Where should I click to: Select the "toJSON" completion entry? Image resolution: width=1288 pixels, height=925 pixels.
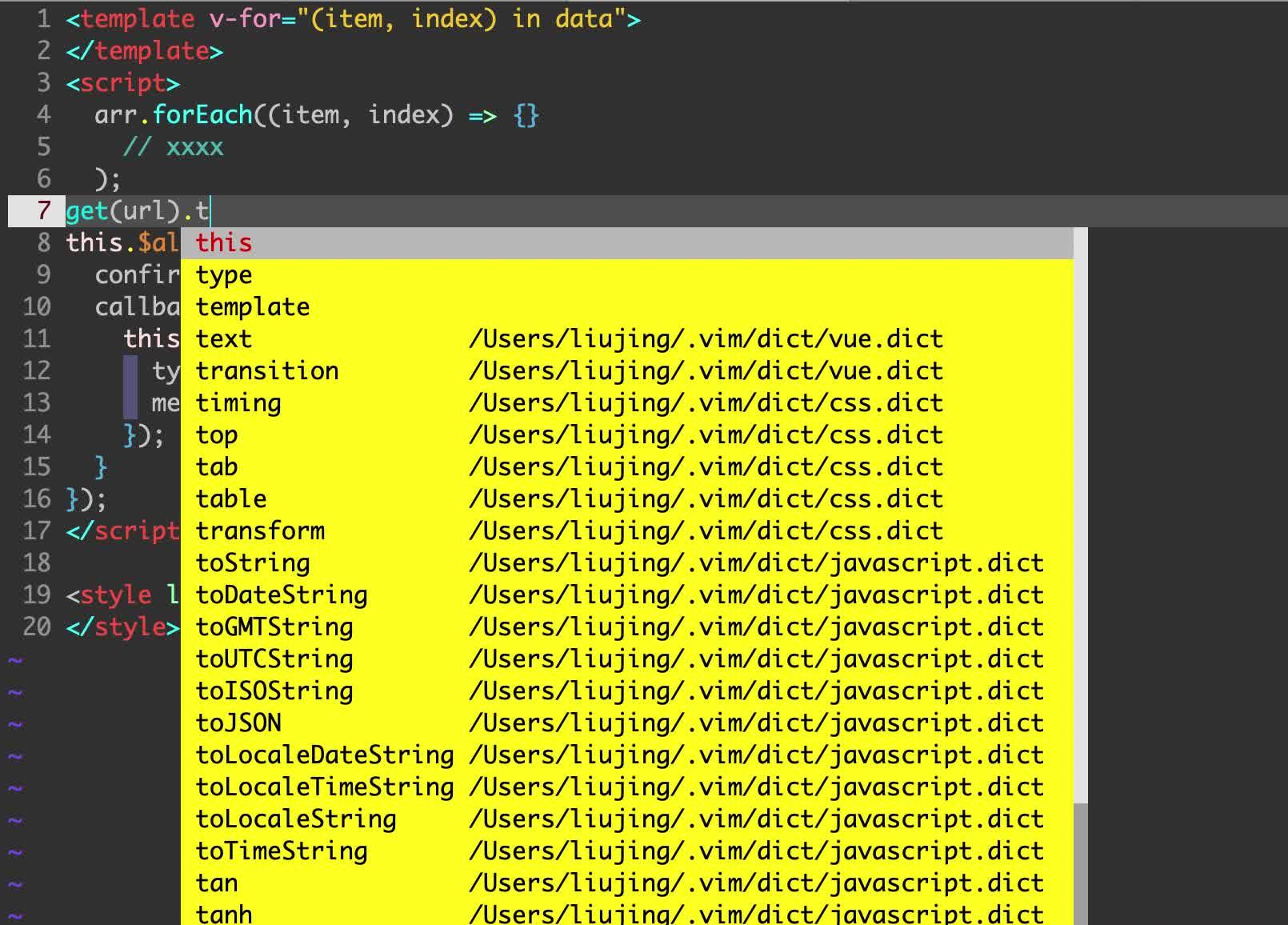[238, 723]
